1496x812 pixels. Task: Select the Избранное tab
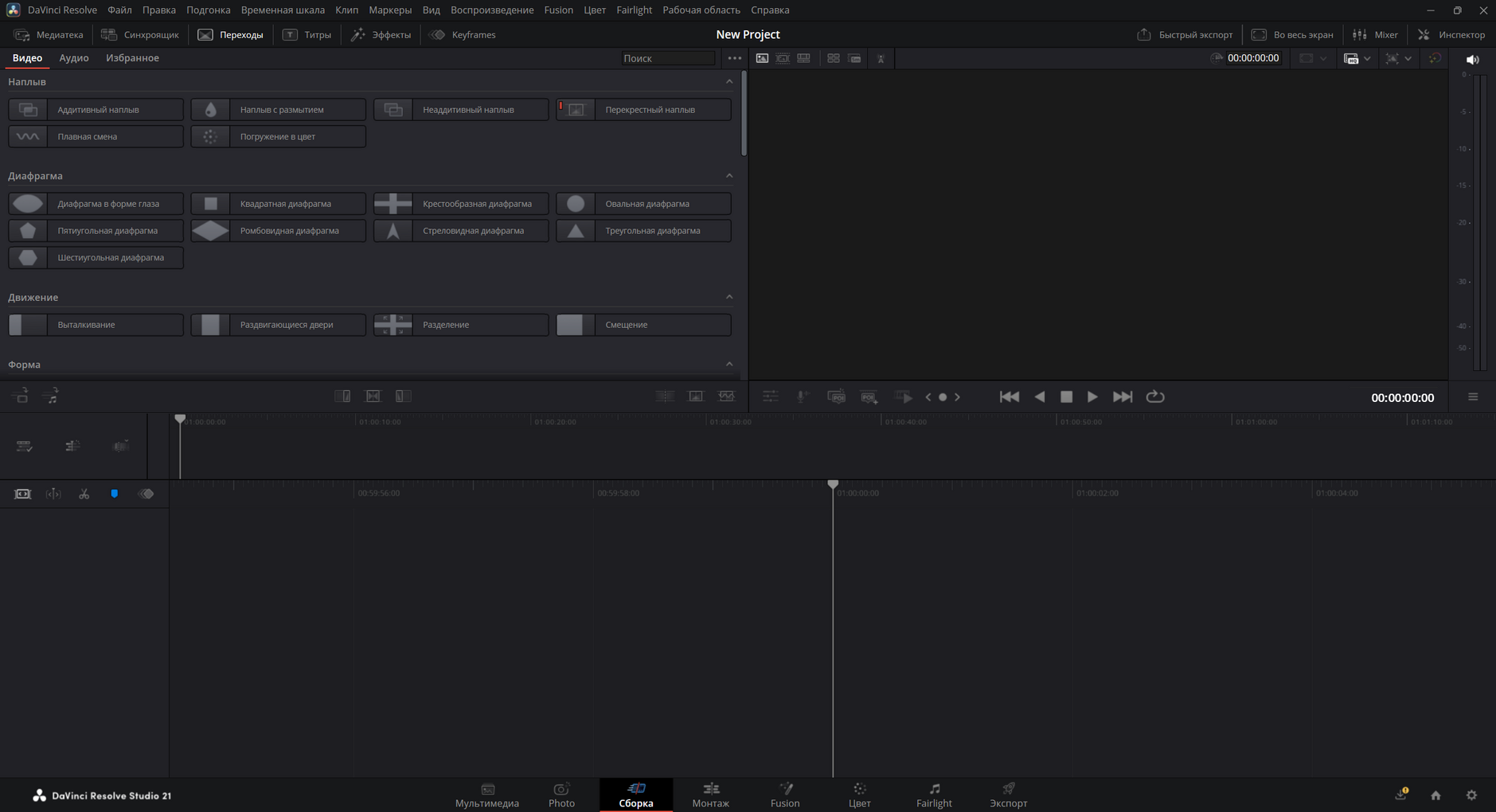(132, 58)
